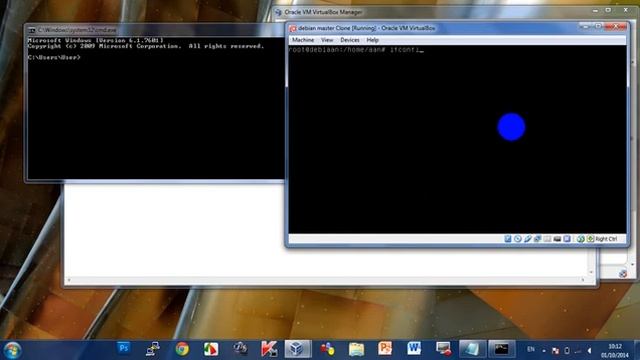Open the monitor with red mark taskbar icon

coord(443,349)
